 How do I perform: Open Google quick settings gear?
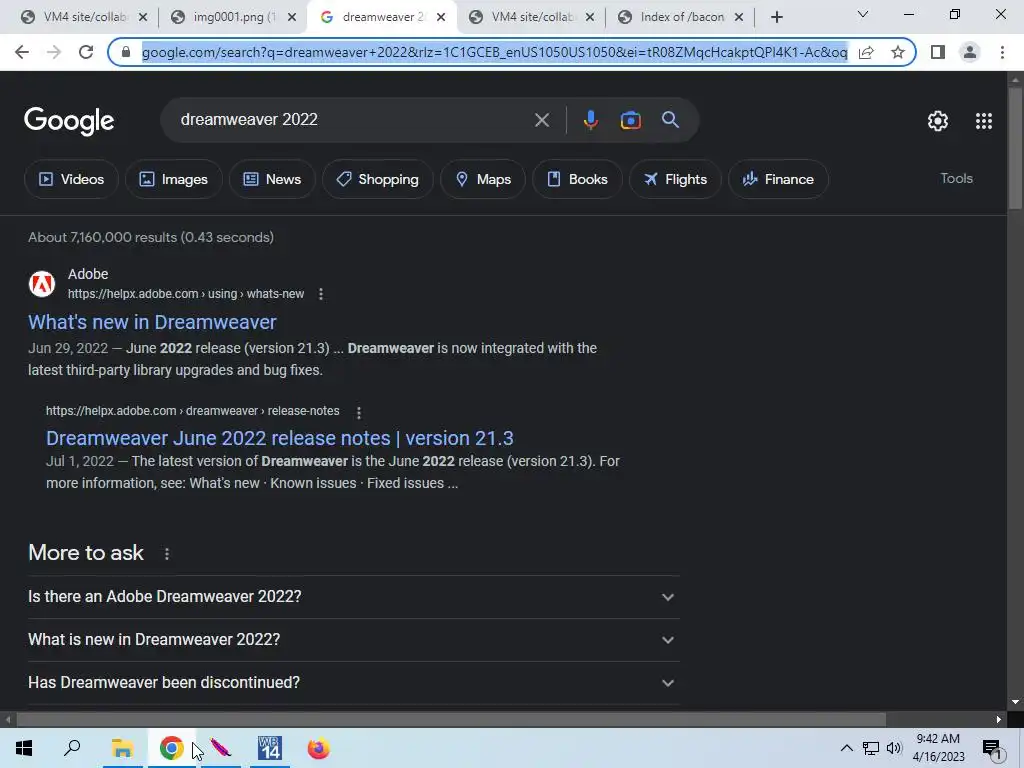(x=938, y=121)
